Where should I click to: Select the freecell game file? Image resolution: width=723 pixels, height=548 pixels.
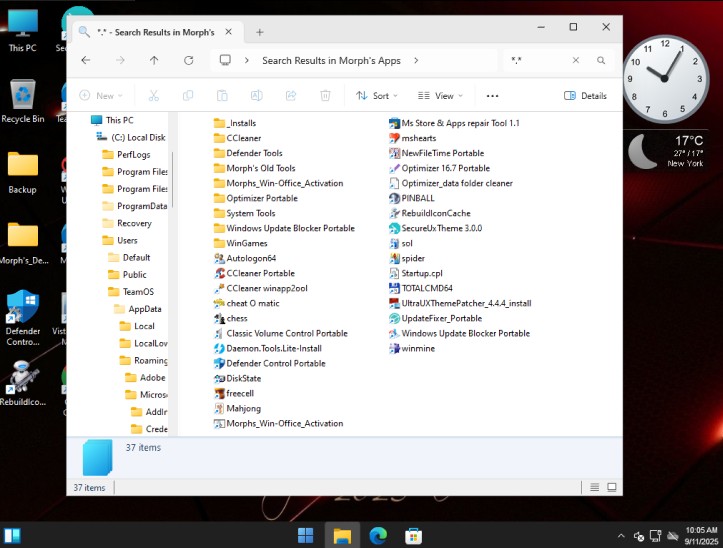tap(234, 393)
